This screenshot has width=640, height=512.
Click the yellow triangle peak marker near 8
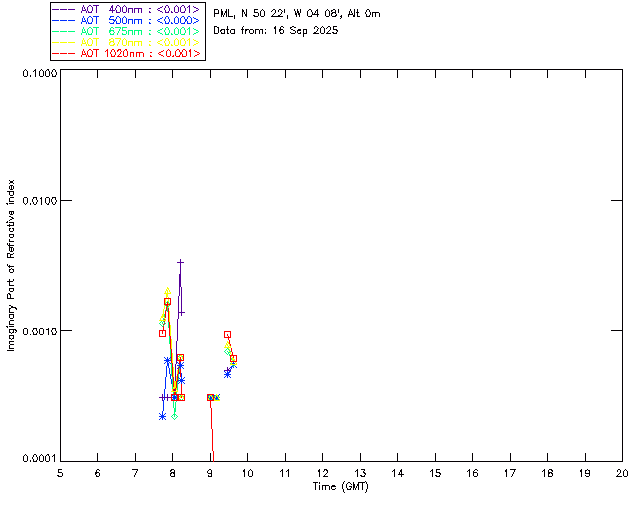pyautogui.click(x=167, y=292)
